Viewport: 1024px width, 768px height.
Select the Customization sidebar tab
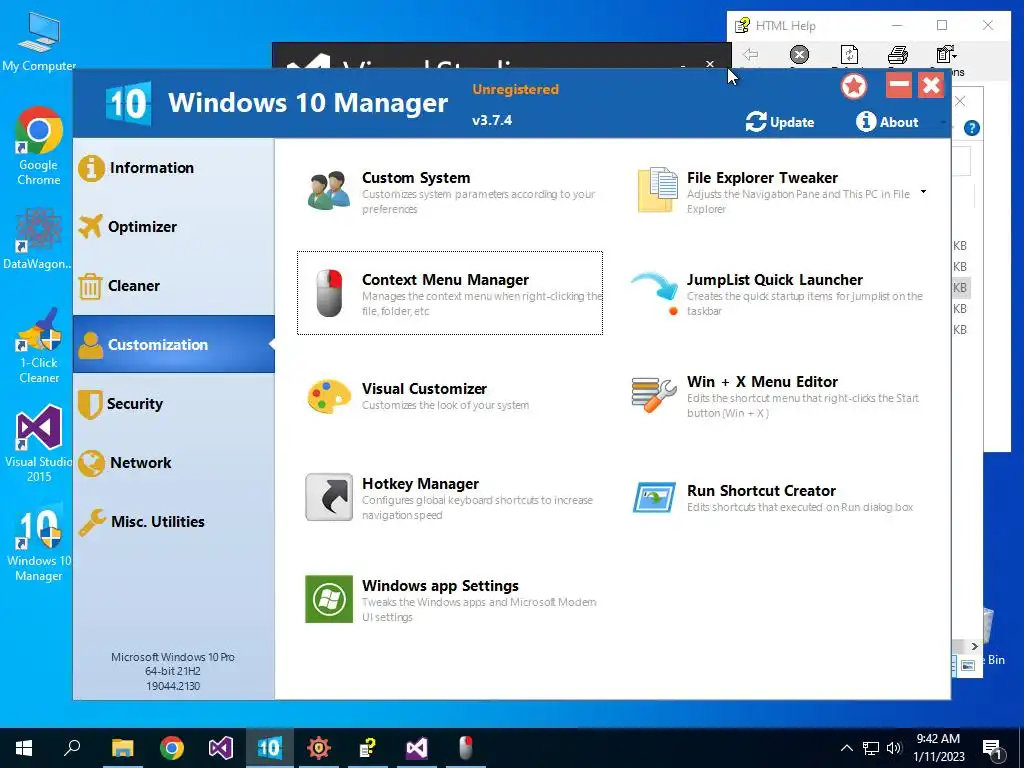coord(174,344)
